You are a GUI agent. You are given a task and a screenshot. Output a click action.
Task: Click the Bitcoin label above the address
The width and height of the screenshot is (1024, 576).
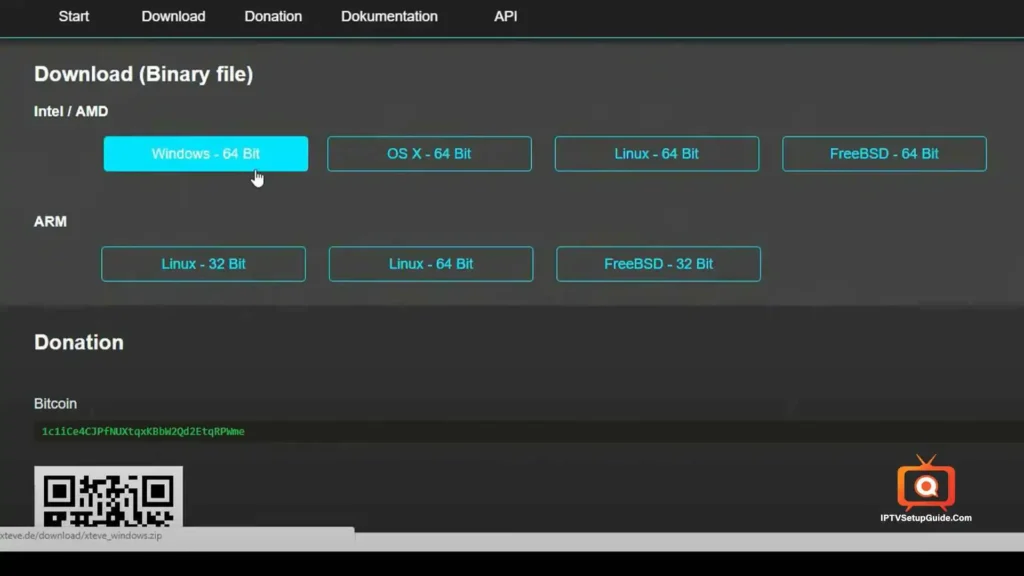55,403
